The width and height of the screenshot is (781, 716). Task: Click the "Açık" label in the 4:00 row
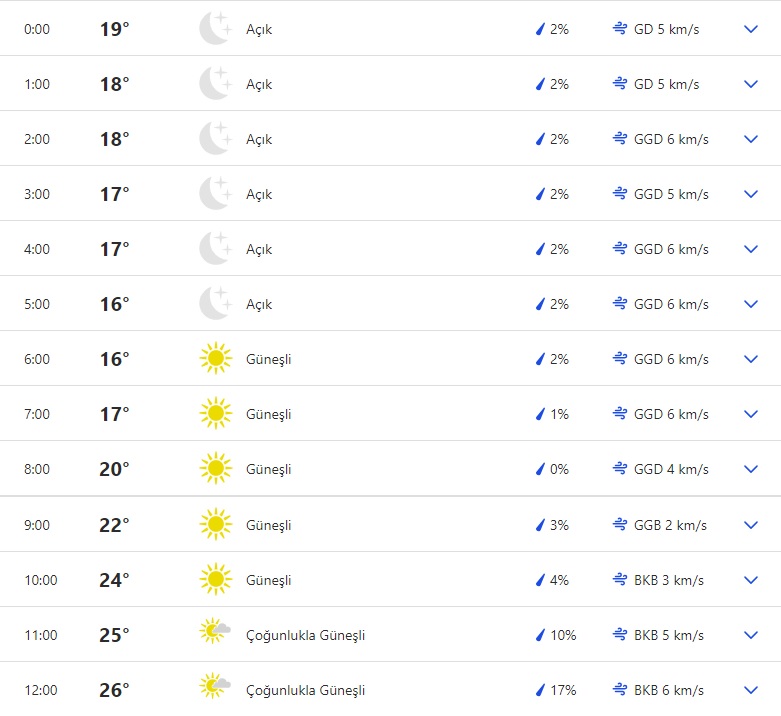point(259,249)
